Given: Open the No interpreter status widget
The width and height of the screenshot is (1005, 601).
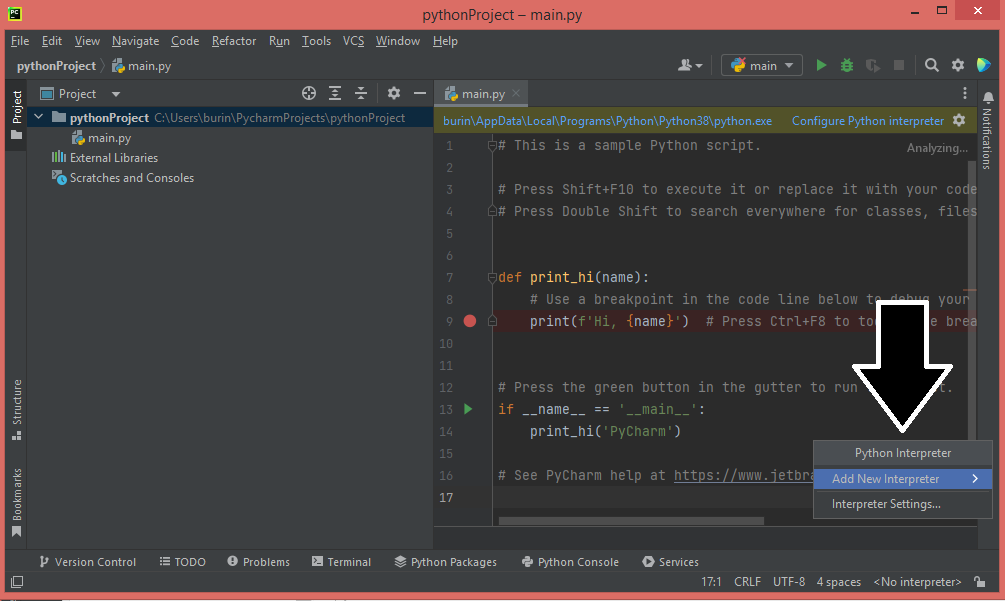Looking at the screenshot, I should pyautogui.click(x=917, y=582).
